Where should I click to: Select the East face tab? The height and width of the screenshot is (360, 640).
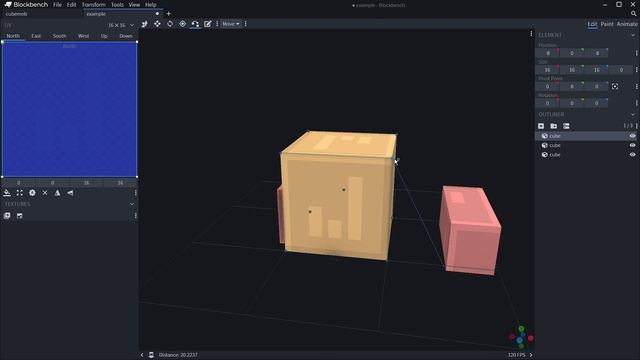(x=36, y=36)
